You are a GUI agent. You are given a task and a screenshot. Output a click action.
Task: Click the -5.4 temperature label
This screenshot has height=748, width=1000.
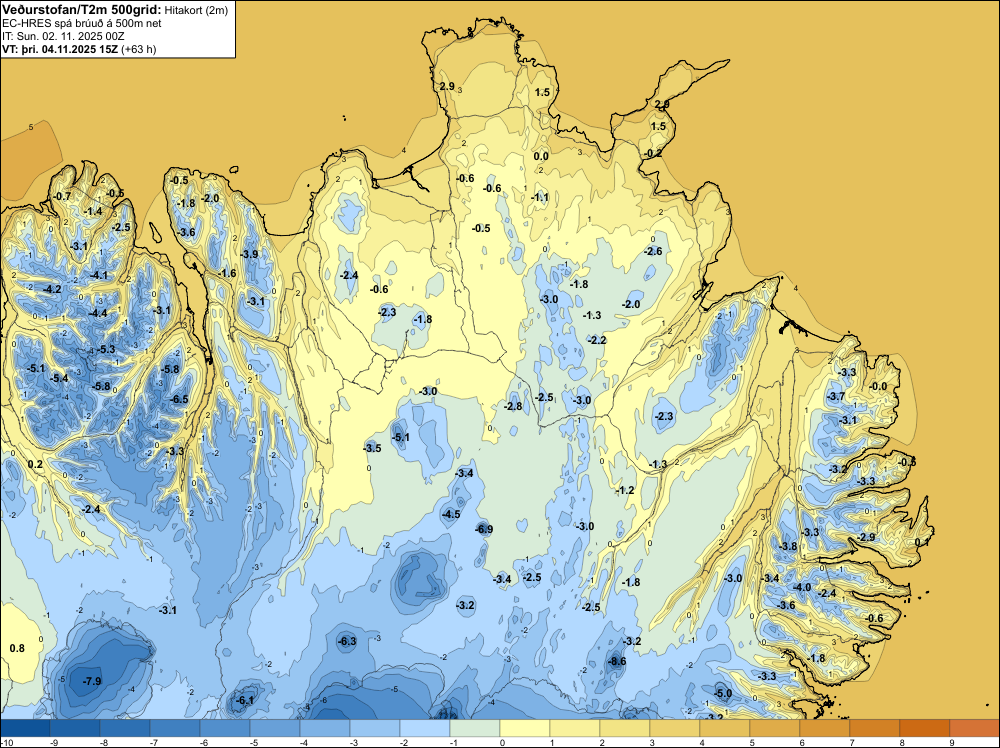59,378
